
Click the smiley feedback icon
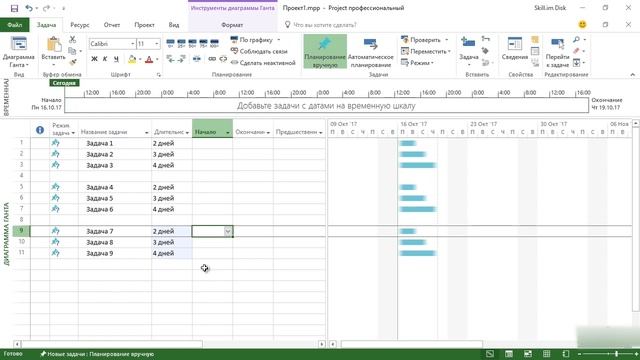(582, 24)
